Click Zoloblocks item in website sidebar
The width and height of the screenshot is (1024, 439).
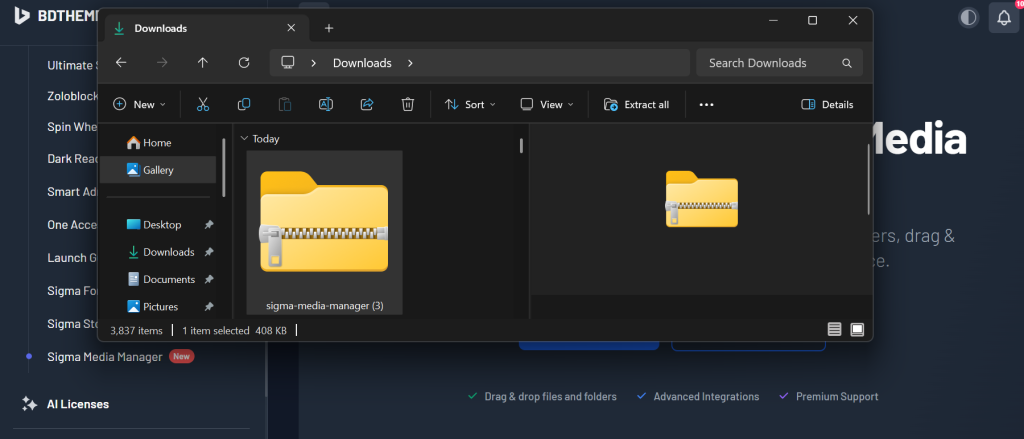(x=72, y=95)
